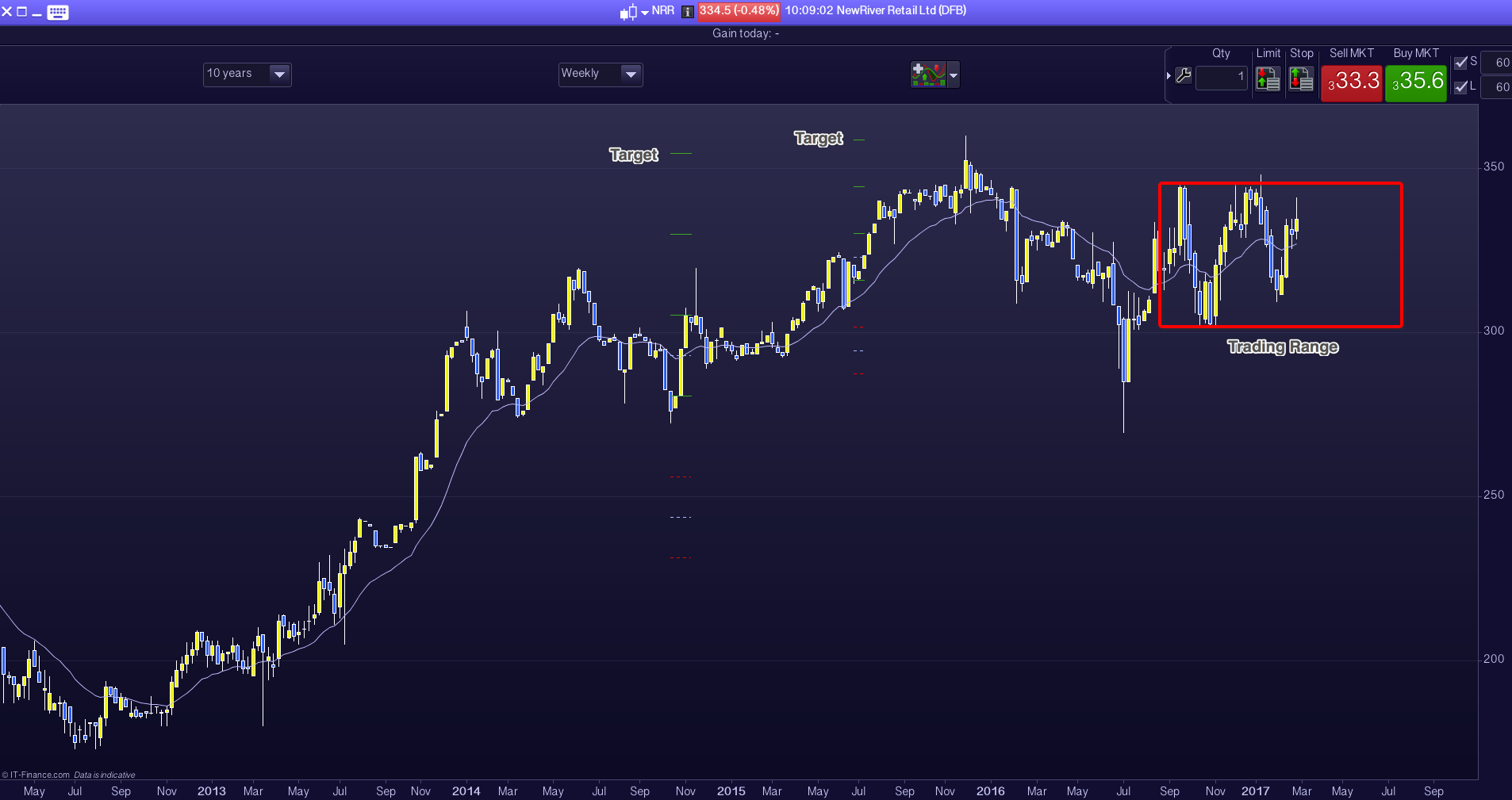Viewport: 1512px width, 800px height.
Task: Open trading settings wrench icon
Action: (1184, 76)
